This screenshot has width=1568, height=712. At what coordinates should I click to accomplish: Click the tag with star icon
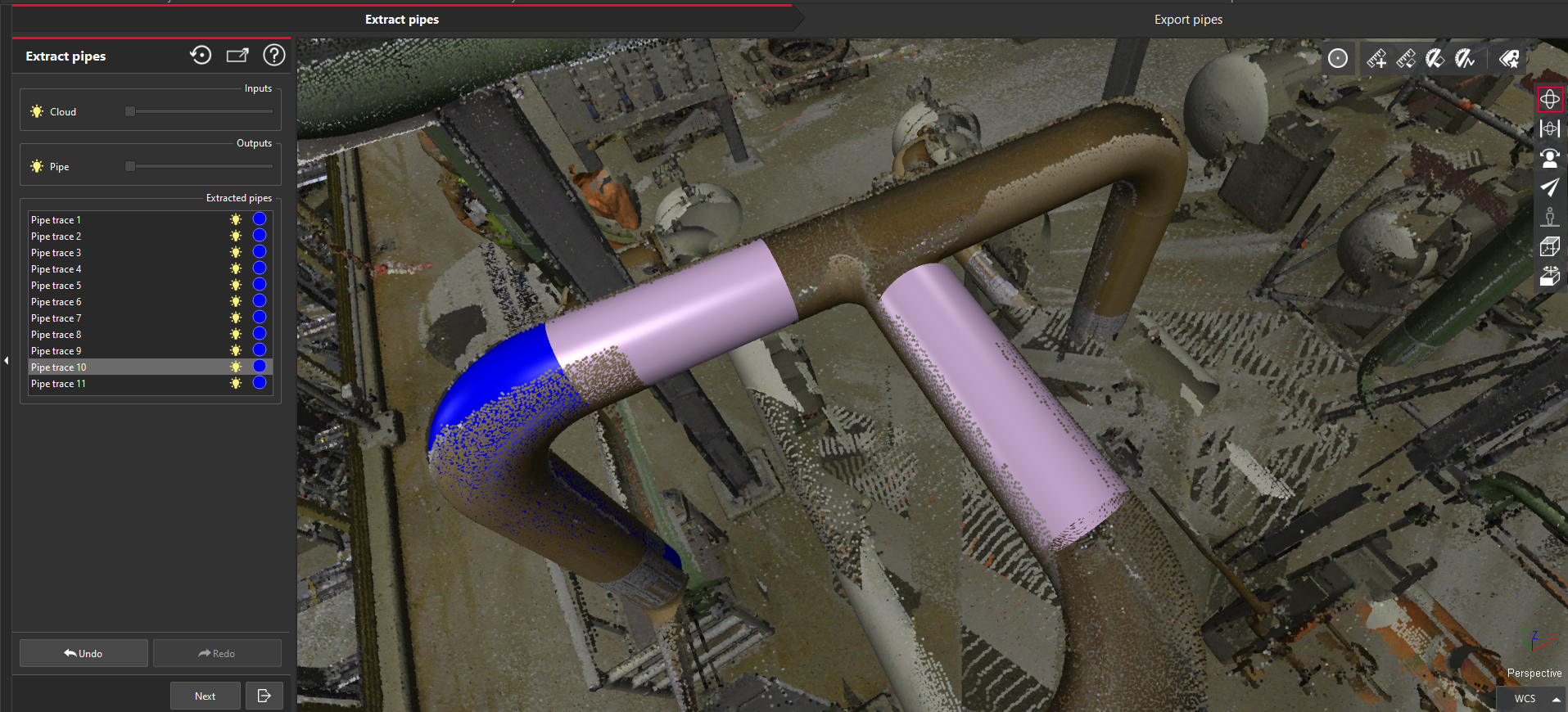(x=1508, y=58)
